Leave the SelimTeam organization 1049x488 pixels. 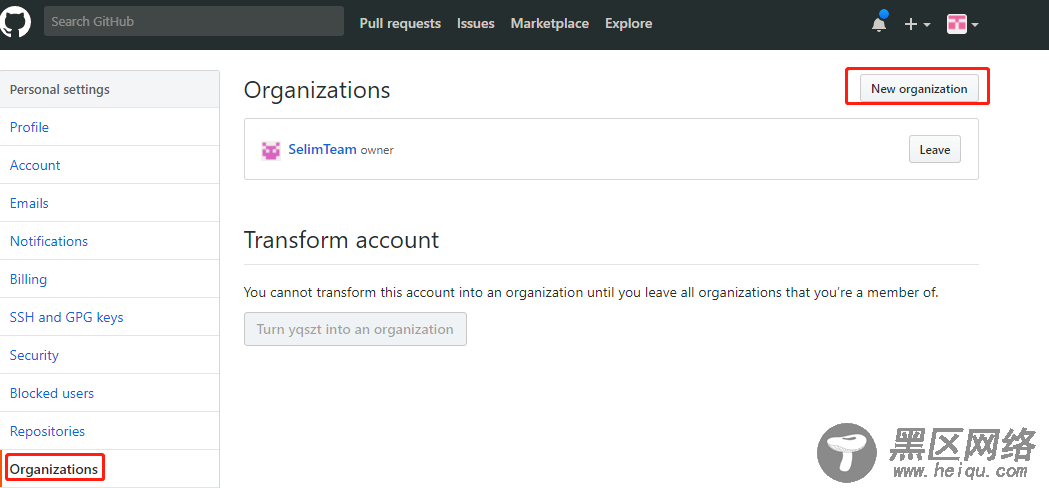coord(935,149)
